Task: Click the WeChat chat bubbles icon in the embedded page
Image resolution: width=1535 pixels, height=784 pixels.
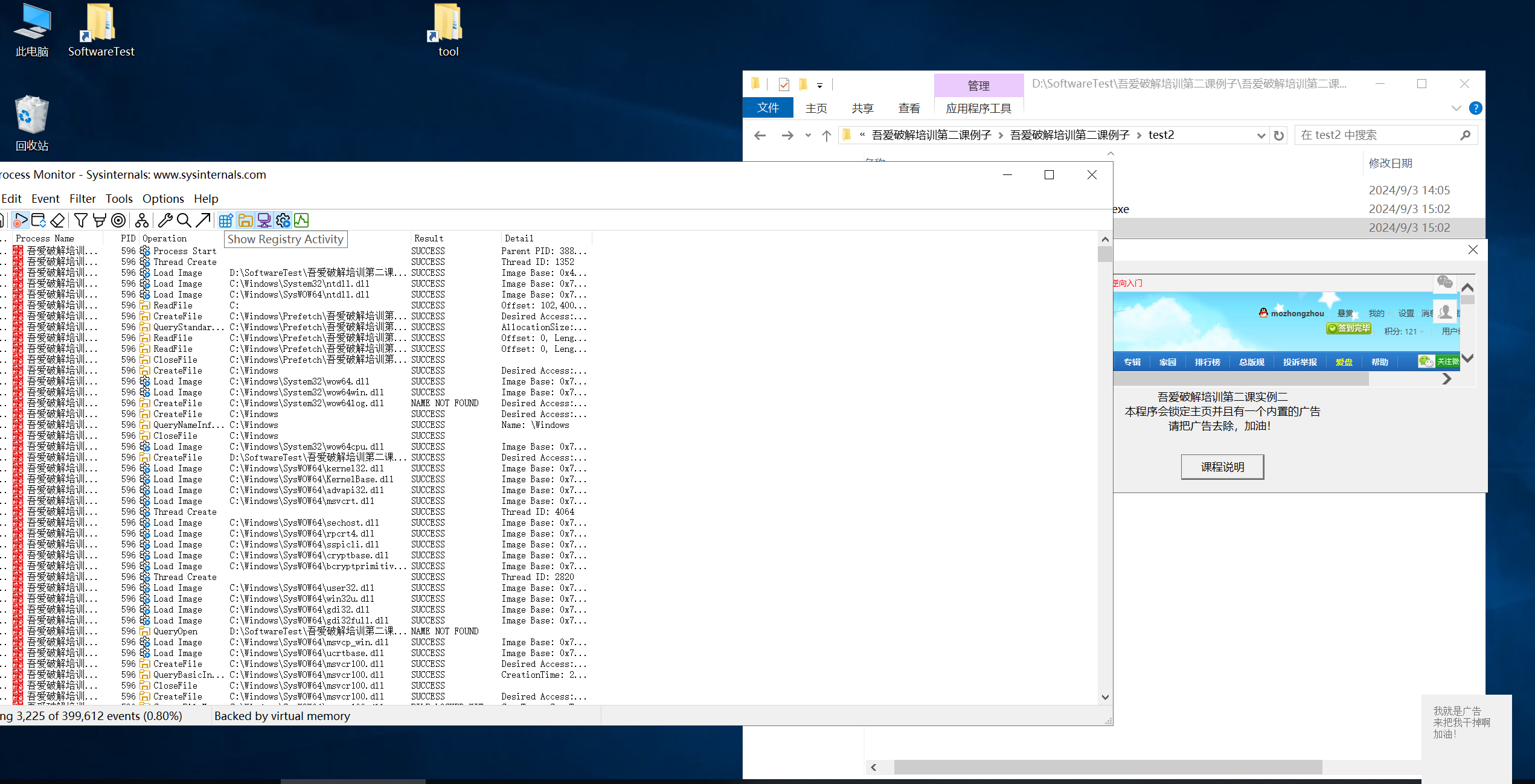Action: (1444, 282)
